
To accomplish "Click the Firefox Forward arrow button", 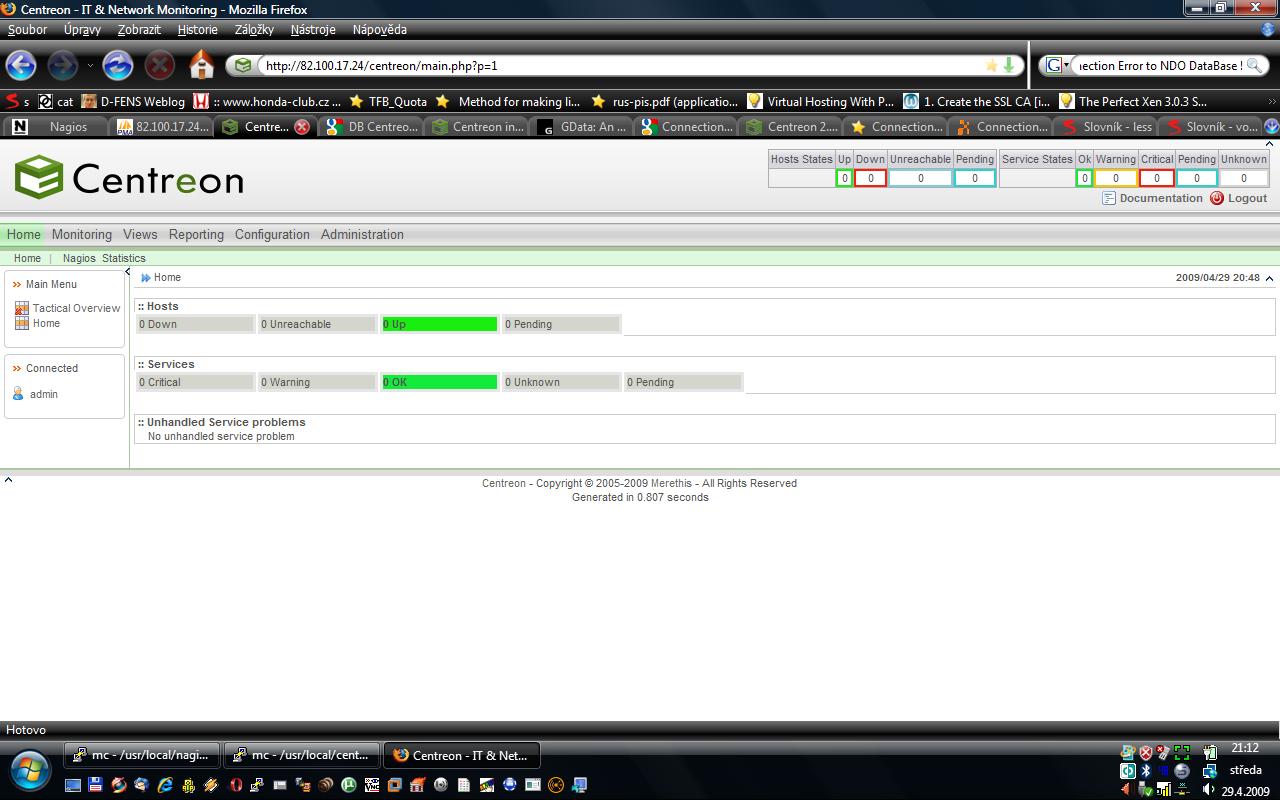I will [62, 66].
